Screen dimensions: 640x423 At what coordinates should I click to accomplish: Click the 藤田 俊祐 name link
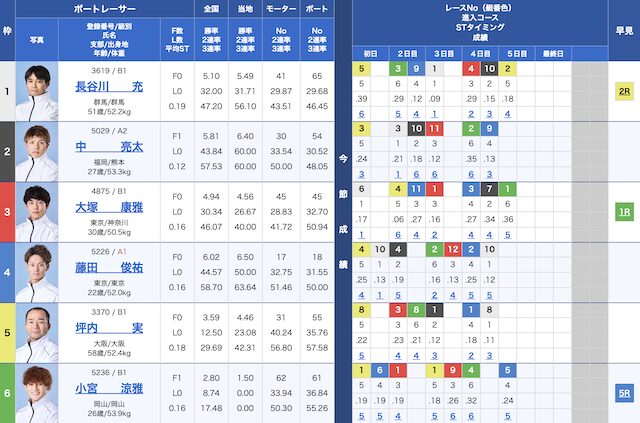click(x=109, y=267)
